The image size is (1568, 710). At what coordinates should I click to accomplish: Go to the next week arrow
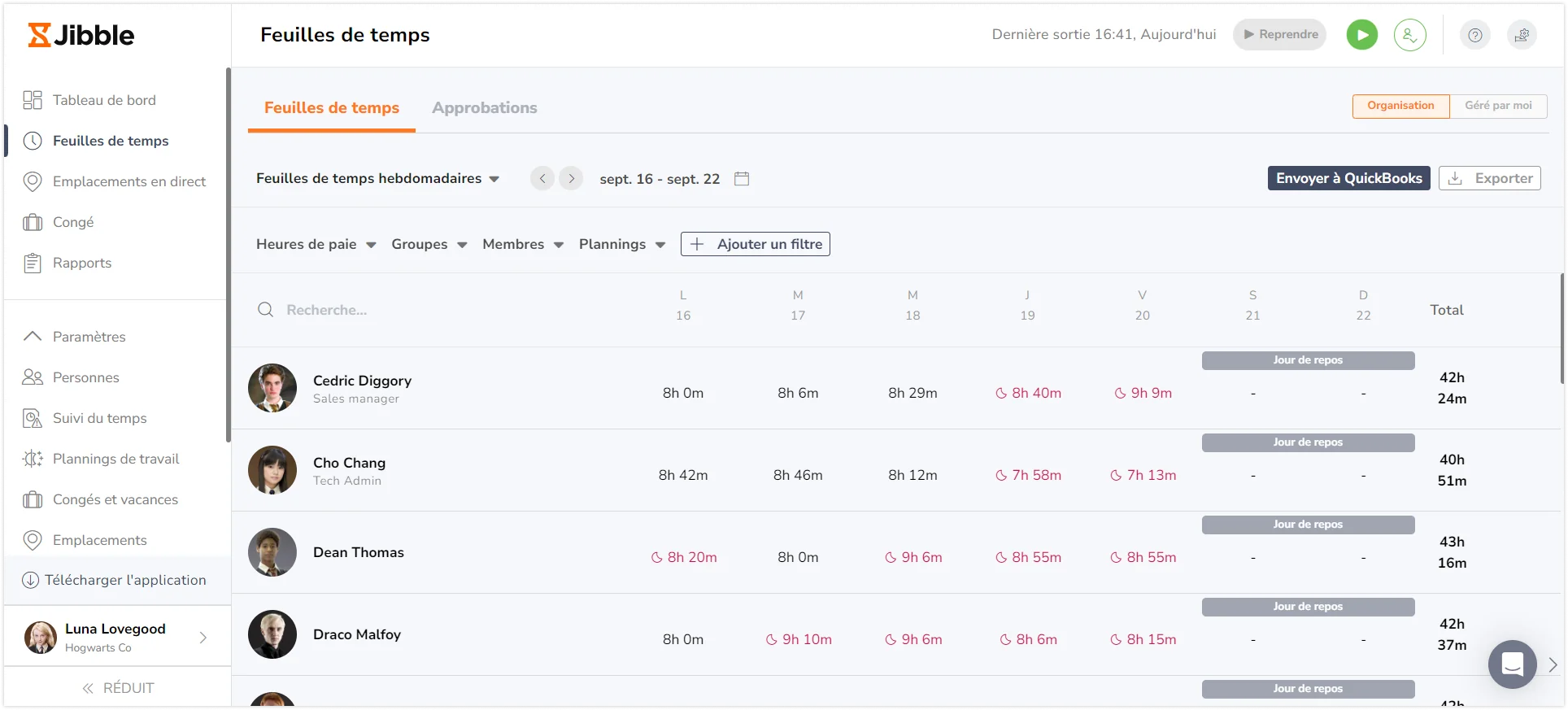coord(571,178)
